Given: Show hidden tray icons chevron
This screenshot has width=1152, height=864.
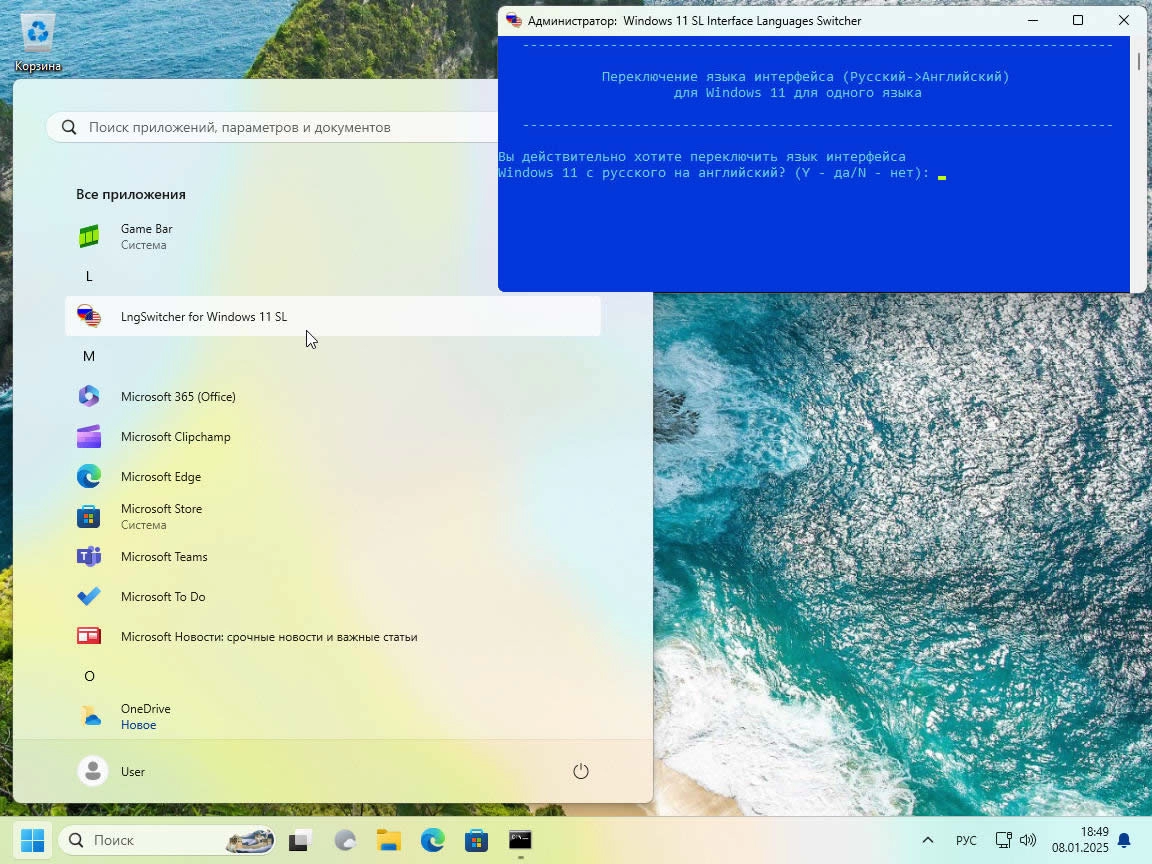Looking at the screenshot, I should (928, 840).
